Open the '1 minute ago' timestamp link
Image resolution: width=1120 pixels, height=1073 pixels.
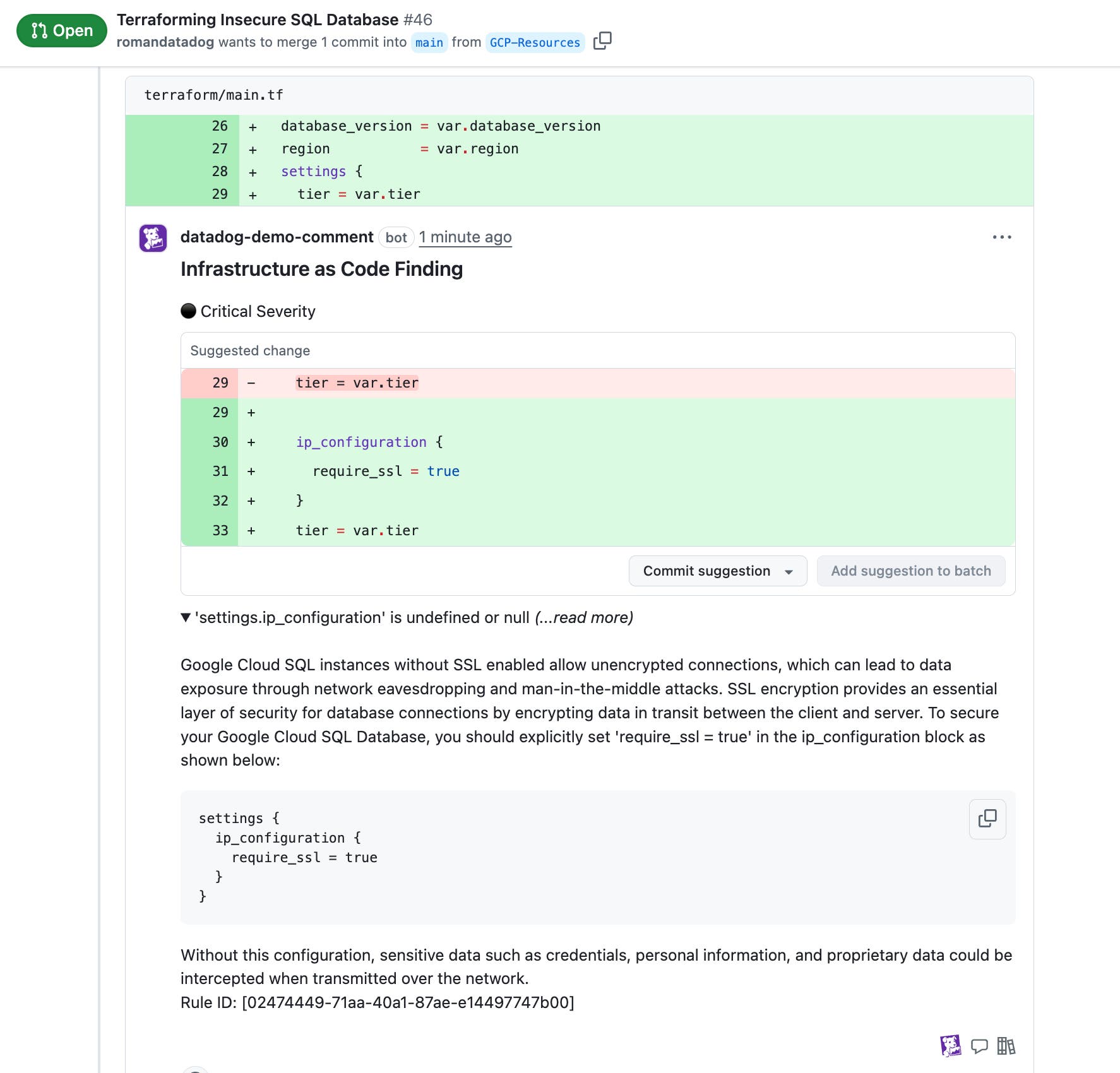coord(465,237)
